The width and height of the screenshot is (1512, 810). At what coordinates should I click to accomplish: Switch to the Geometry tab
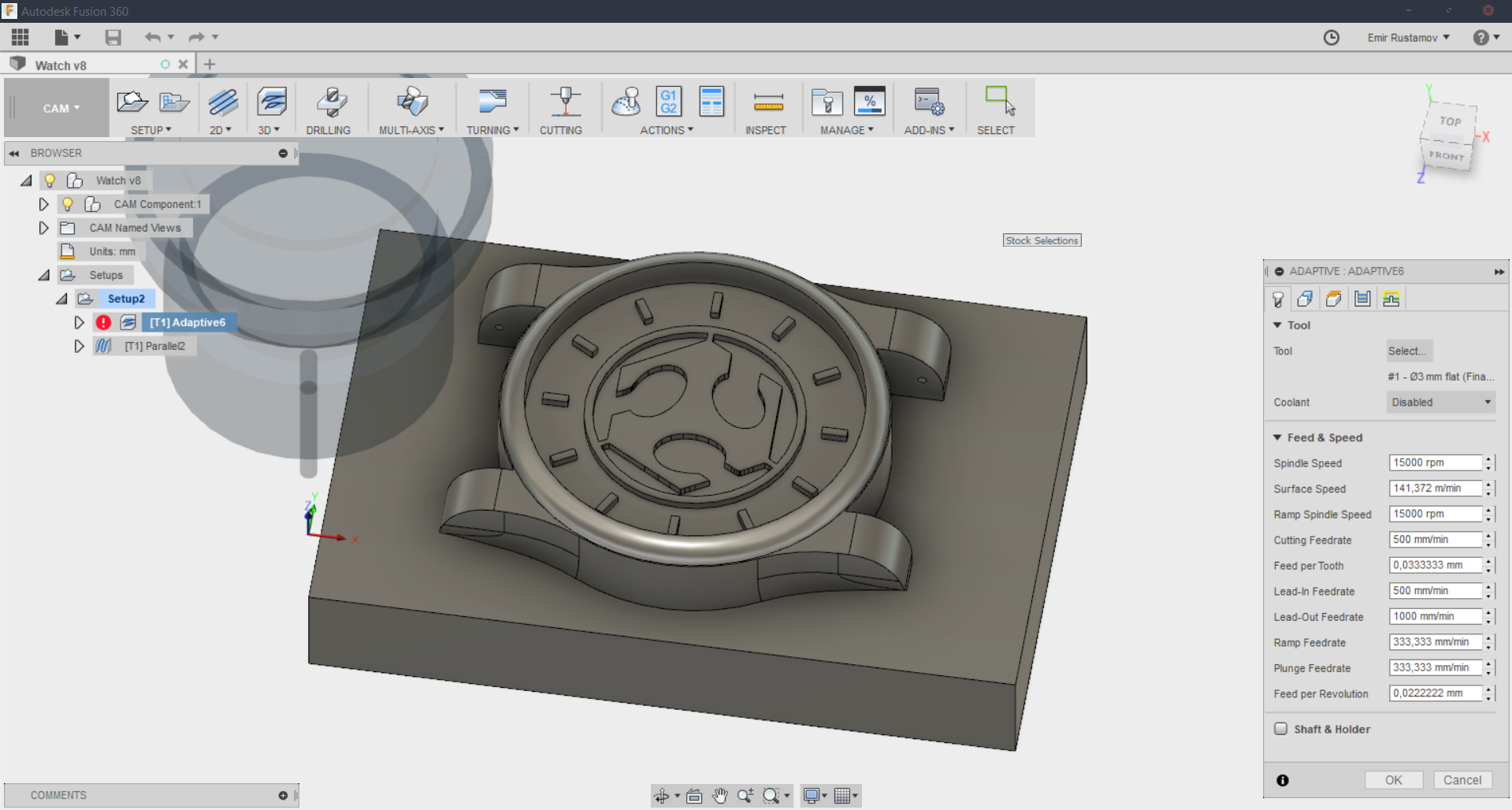pos(1305,299)
